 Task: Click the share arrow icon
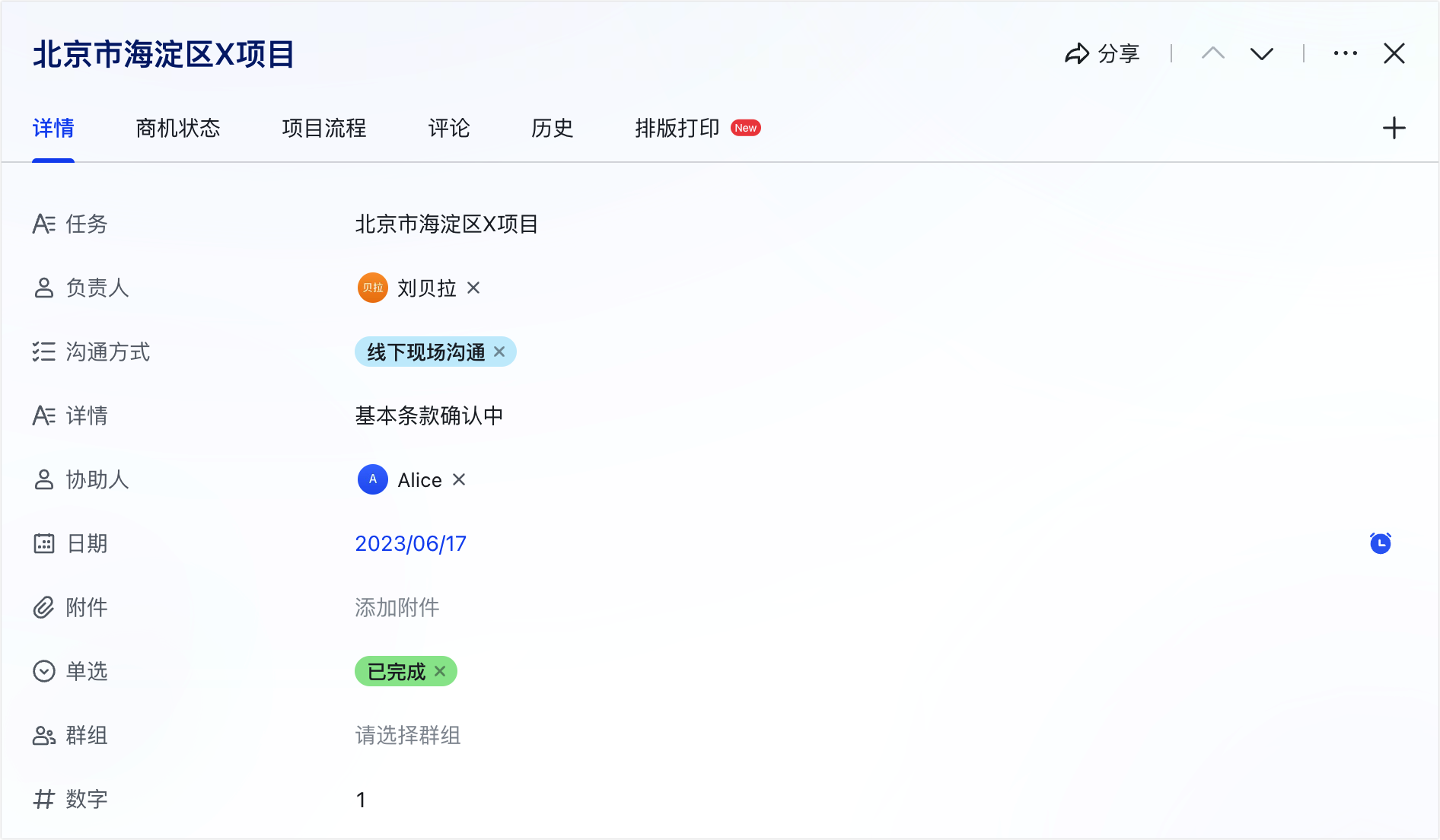[x=1077, y=54]
